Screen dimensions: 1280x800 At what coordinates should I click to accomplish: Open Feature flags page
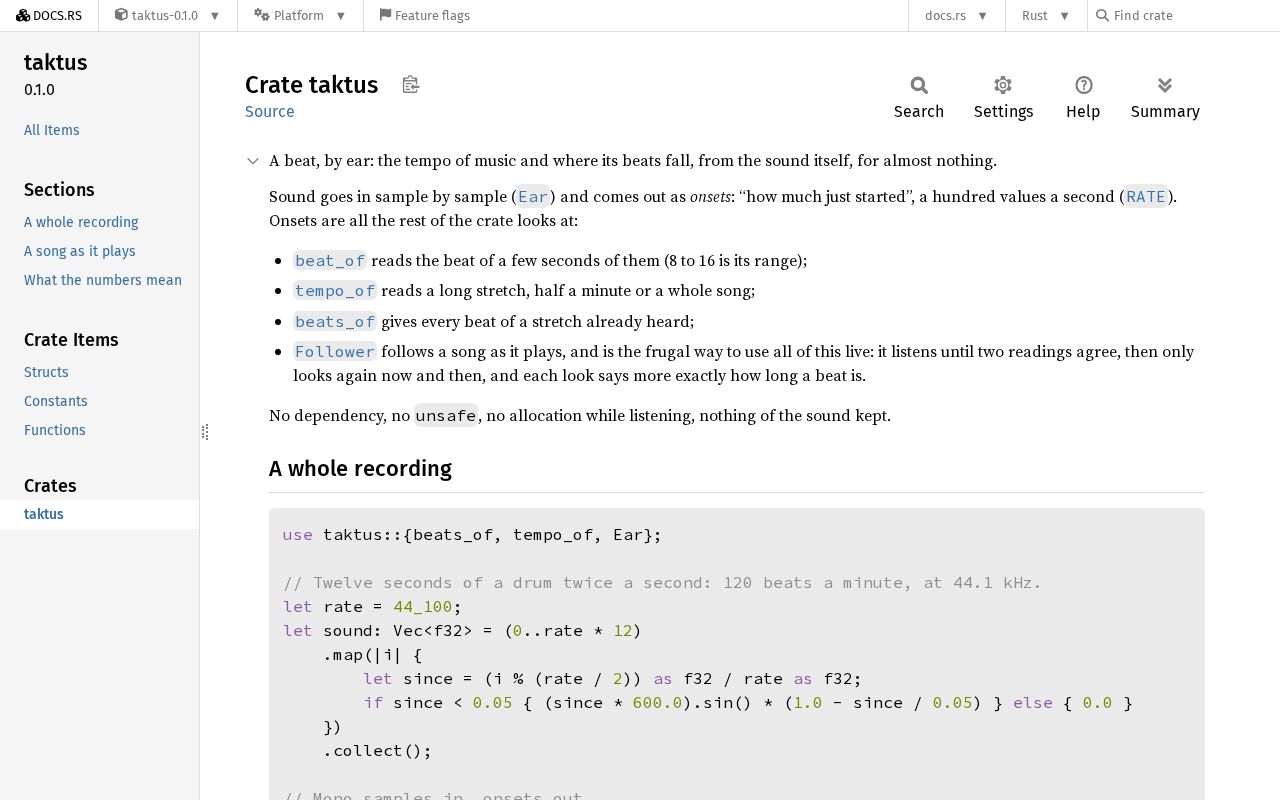tap(424, 15)
